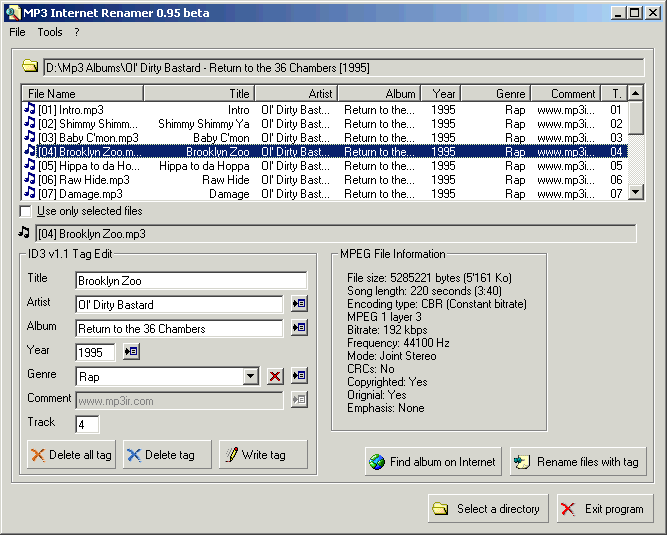Click the music note icon of [01] Intro.mp3
667x535 pixels.
click(29, 109)
